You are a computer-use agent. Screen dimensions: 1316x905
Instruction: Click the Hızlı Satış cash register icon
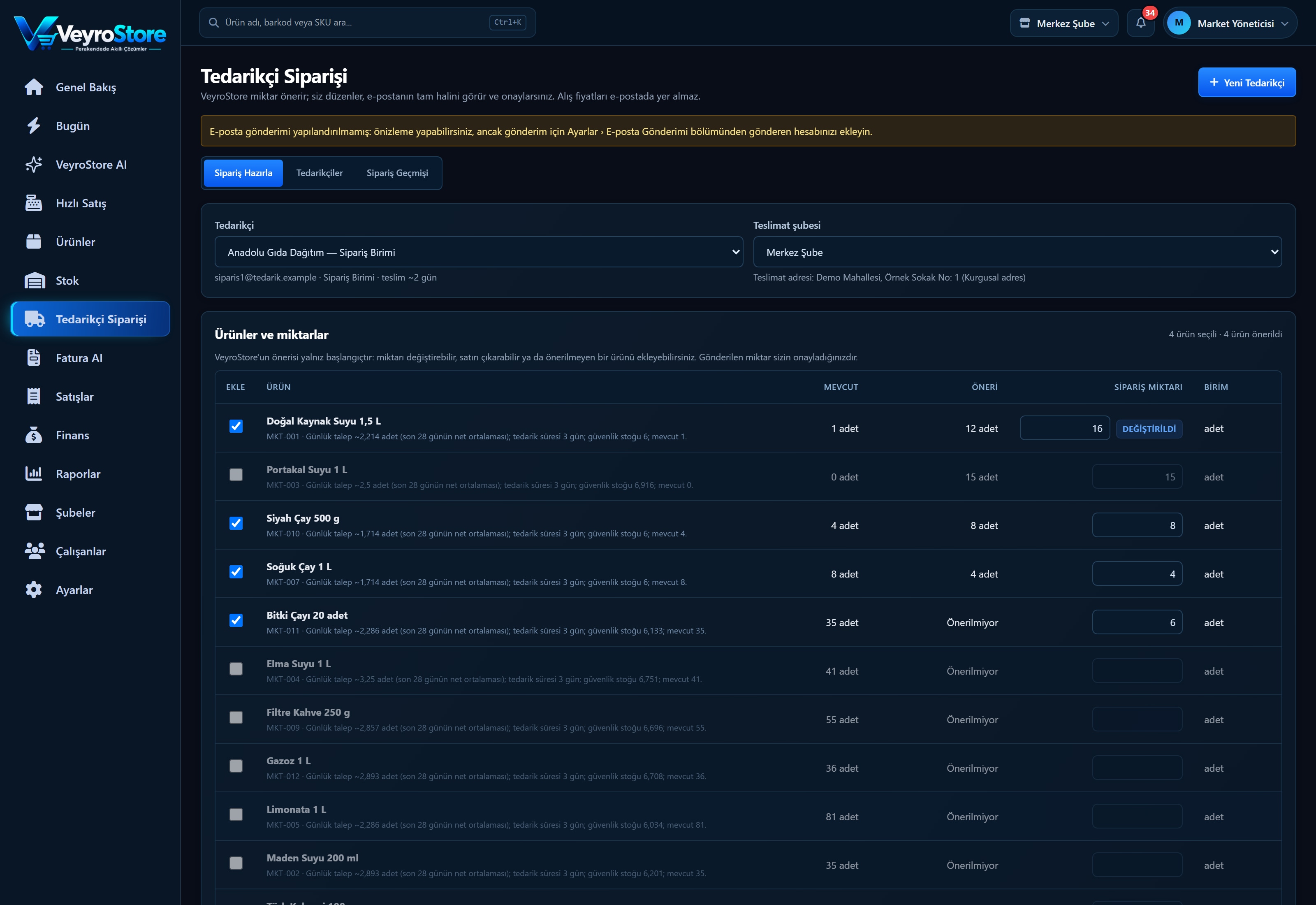point(34,203)
